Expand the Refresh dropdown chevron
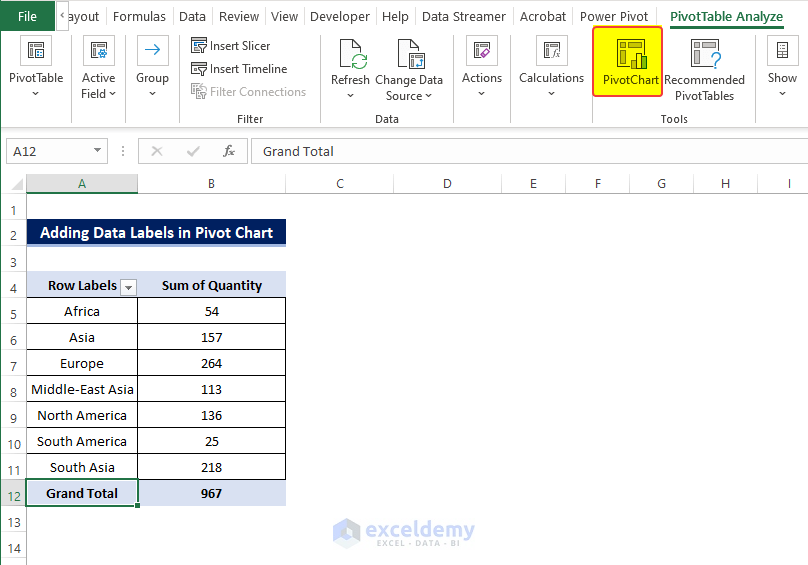Screen dimensions: 808x565 350,95
